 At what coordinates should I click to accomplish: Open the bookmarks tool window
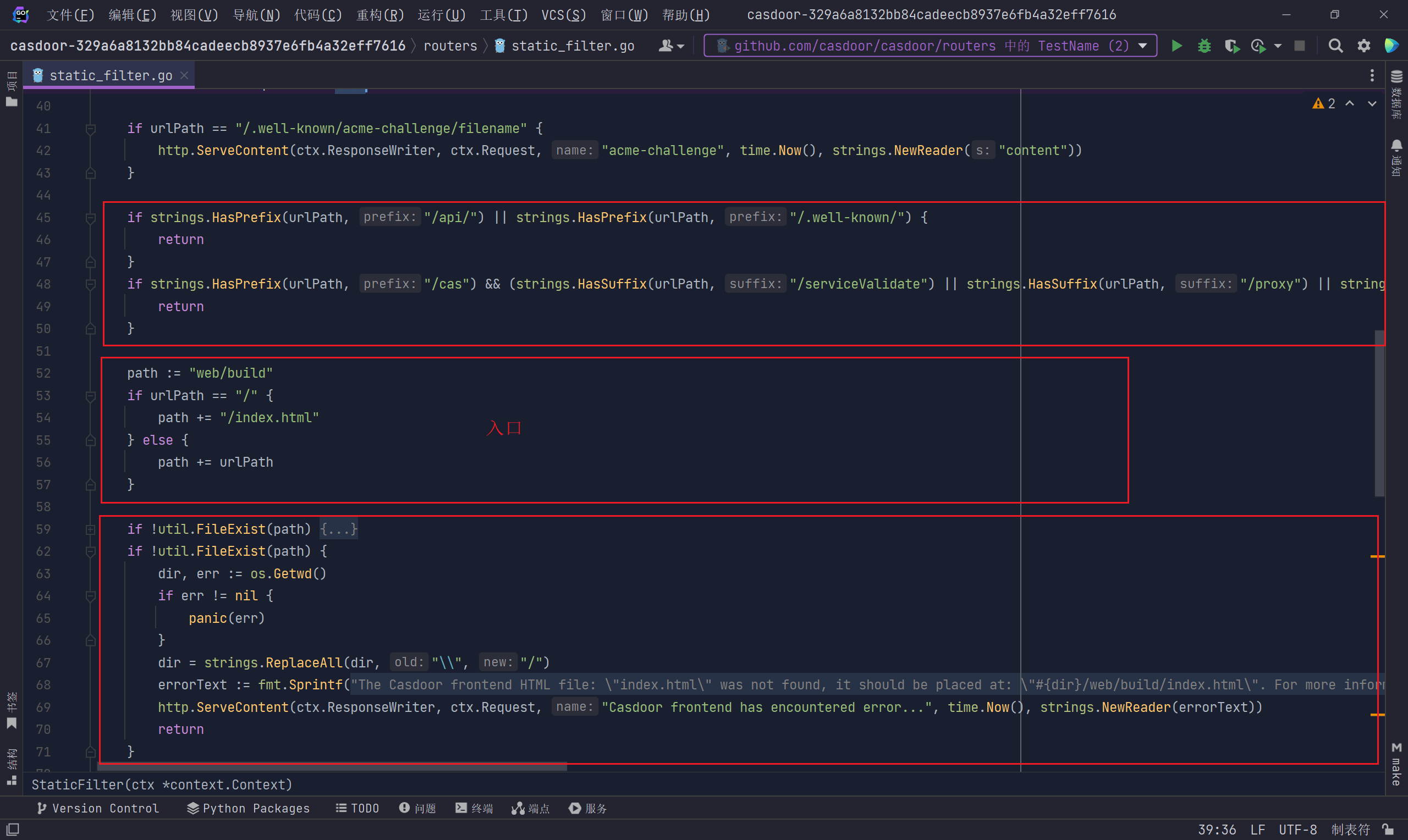12,710
